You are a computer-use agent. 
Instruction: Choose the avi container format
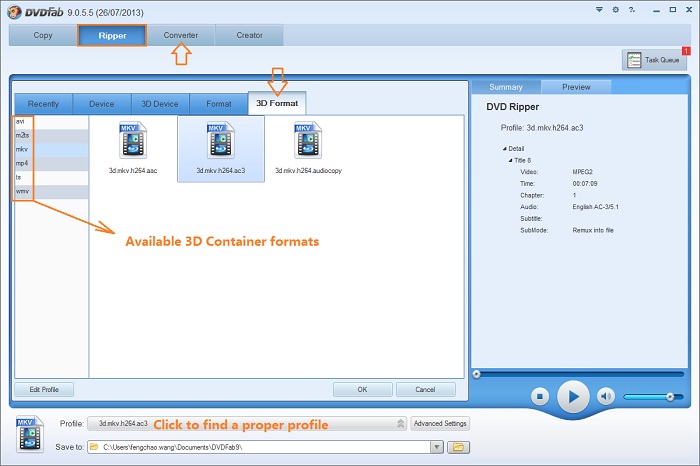pyautogui.click(x=51, y=121)
